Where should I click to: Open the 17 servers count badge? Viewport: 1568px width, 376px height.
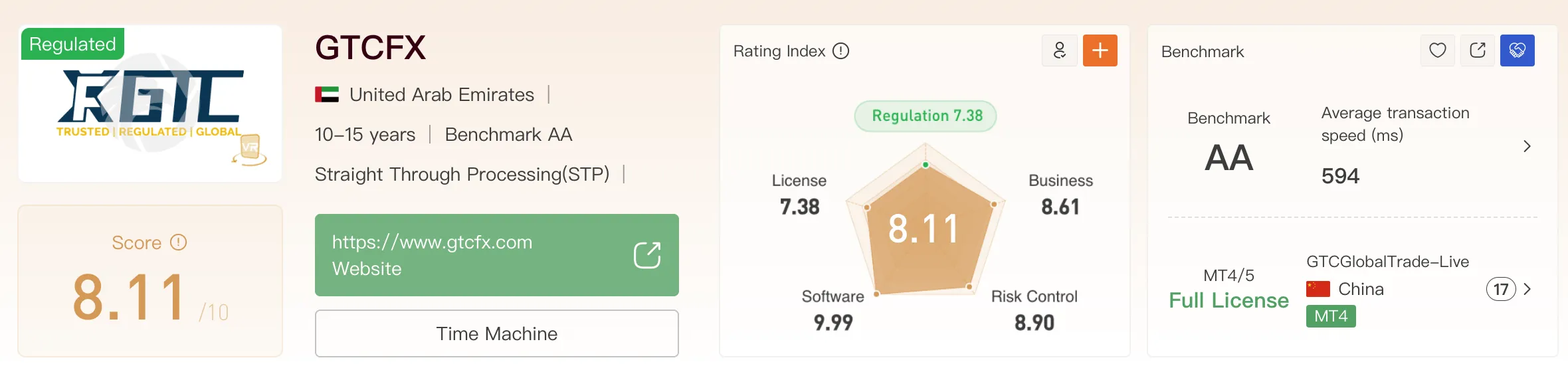point(1500,289)
